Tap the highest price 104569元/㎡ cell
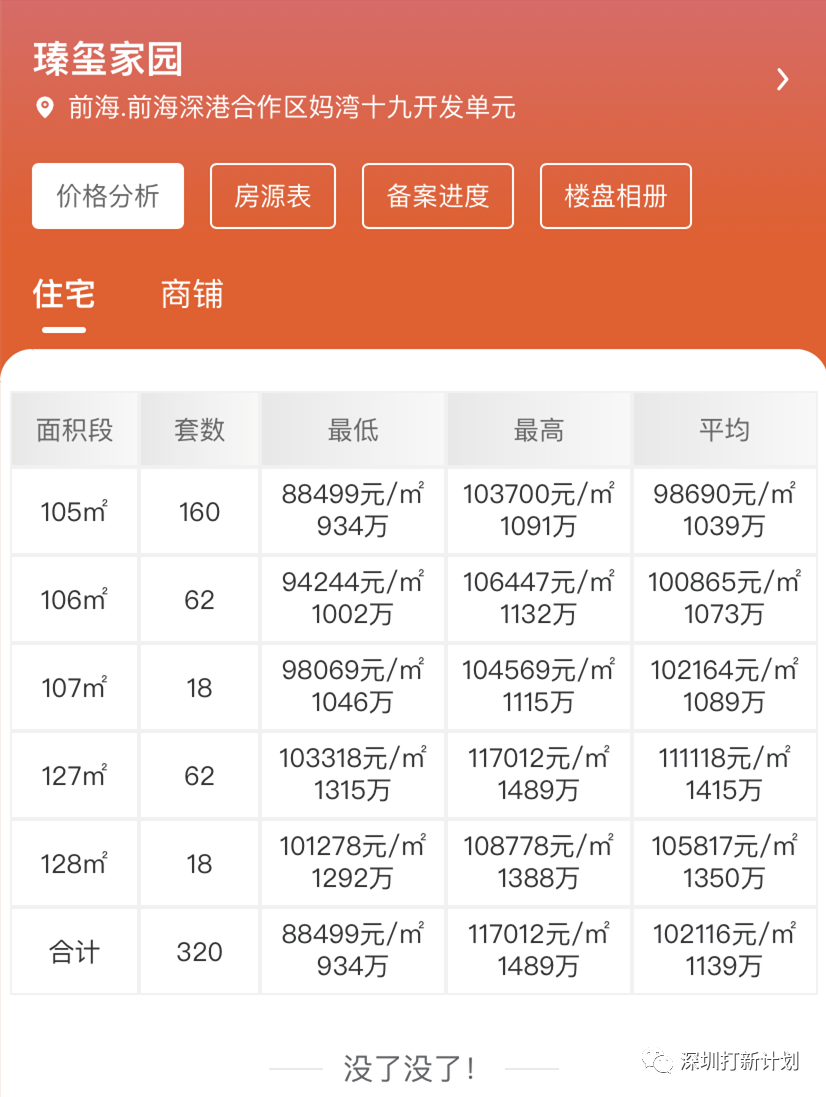The height and width of the screenshot is (1097, 826). click(539, 688)
